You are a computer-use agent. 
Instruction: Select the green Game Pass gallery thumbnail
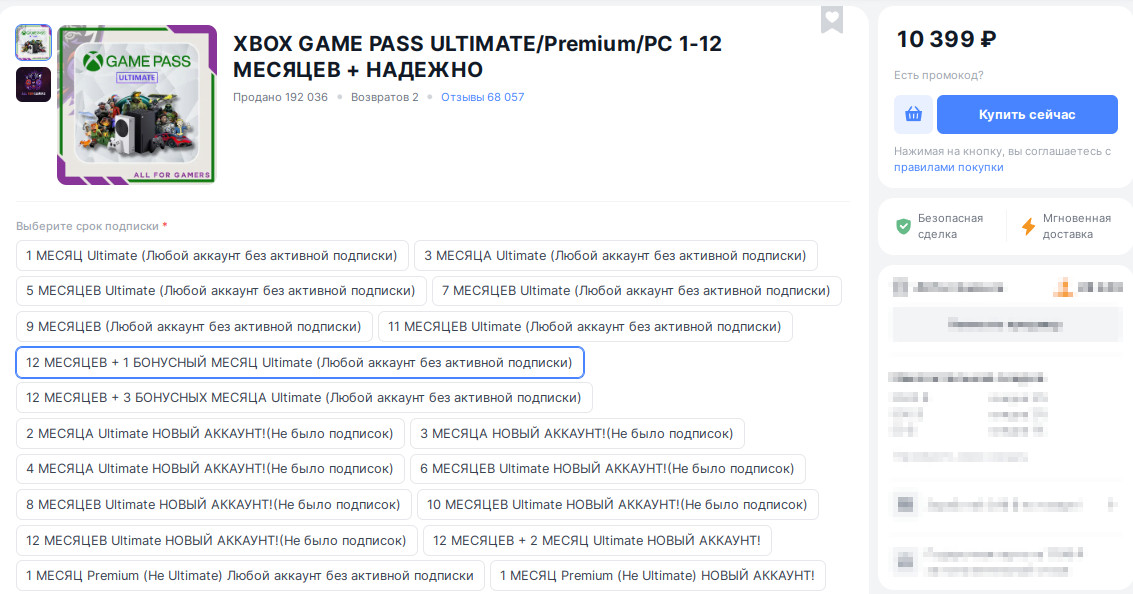[33, 42]
